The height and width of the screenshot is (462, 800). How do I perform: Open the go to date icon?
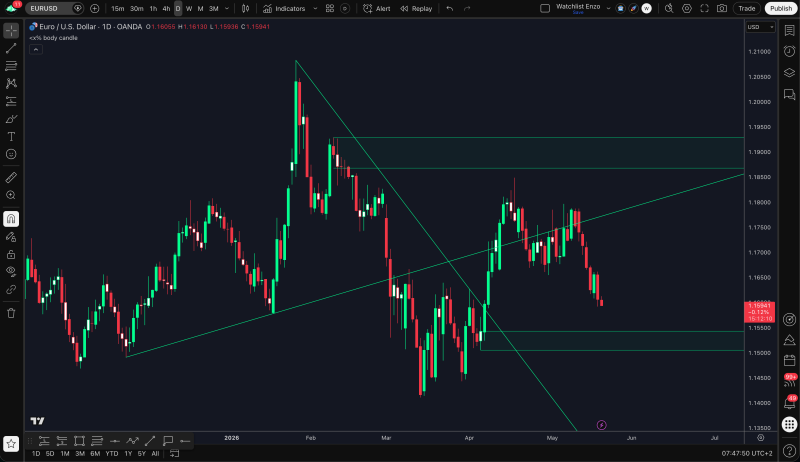pyautogui.click(x=174, y=453)
